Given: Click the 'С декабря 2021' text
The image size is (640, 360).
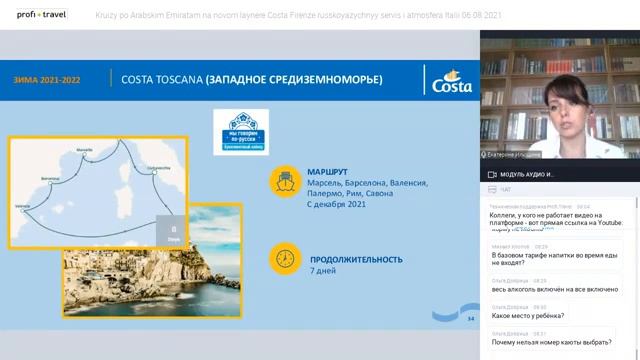Looking at the screenshot, I should point(336,204).
